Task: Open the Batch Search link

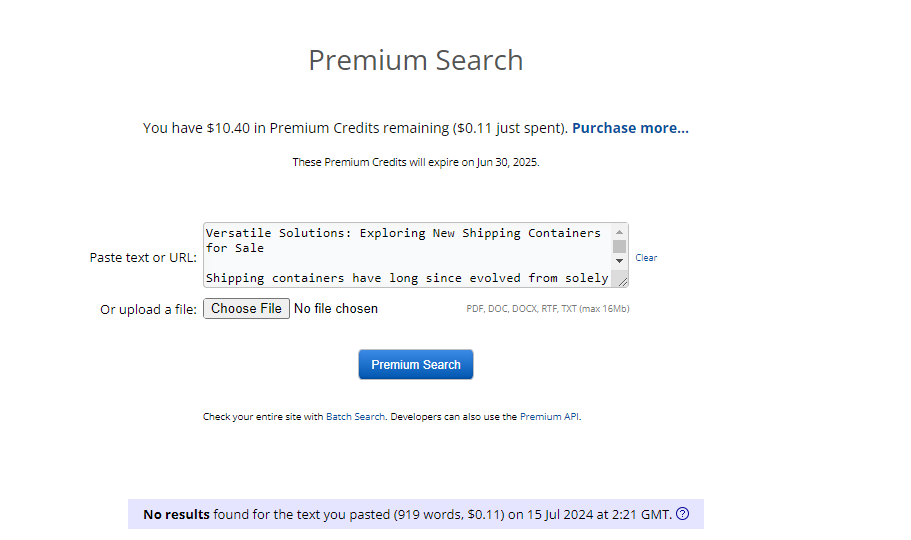Action: coord(356,416)
